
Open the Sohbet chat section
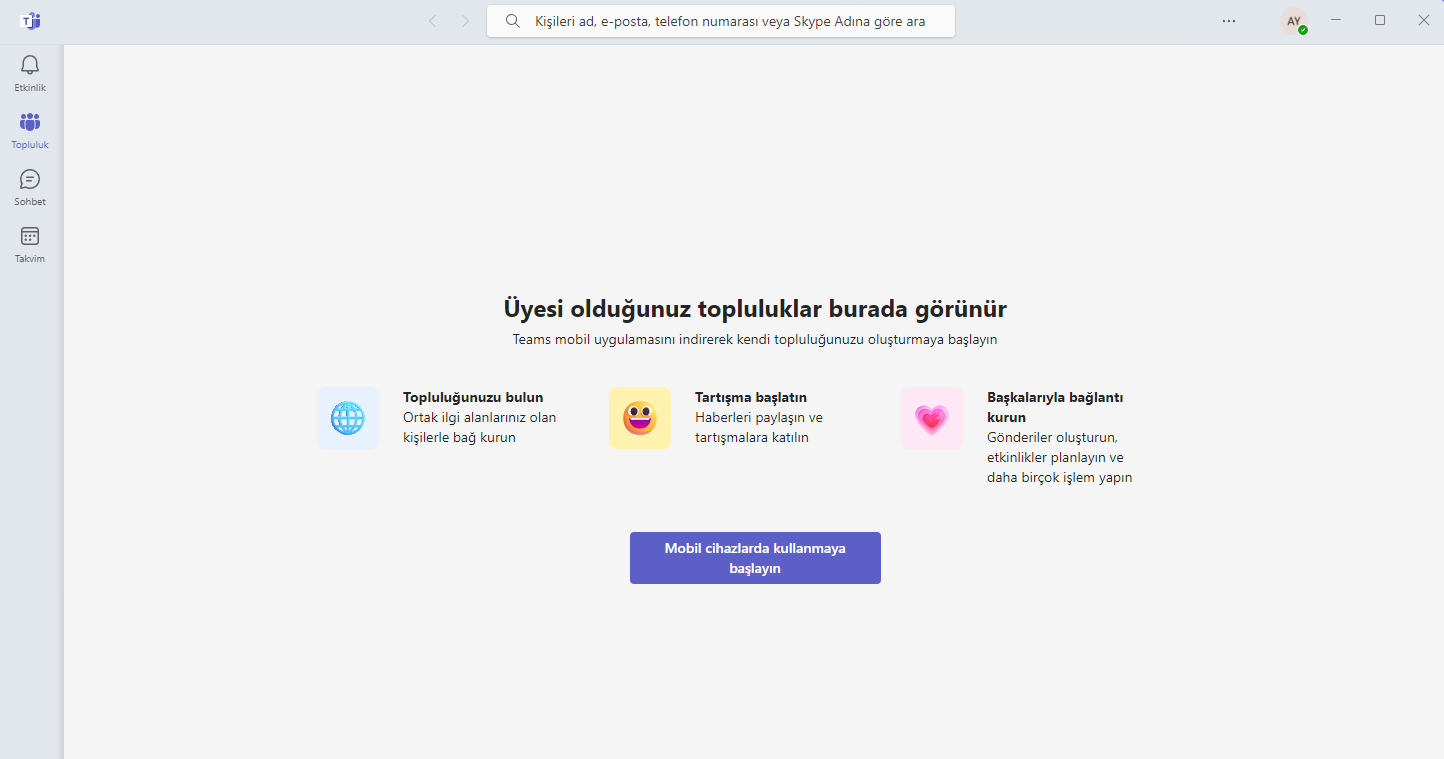pyautogui.click(x=29, y=187)
